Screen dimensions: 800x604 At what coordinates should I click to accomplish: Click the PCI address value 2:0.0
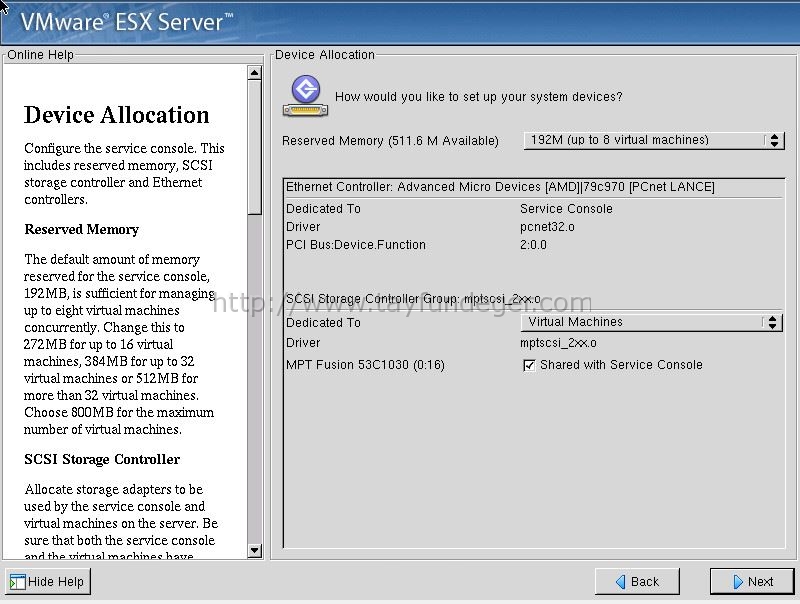[533, 245]
